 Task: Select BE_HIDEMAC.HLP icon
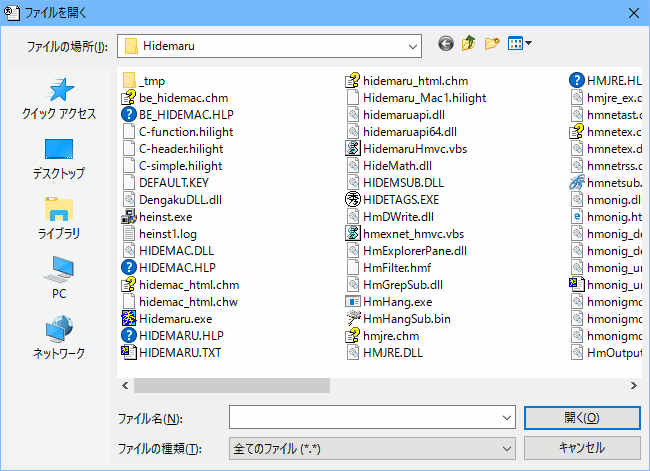(129, 114)
